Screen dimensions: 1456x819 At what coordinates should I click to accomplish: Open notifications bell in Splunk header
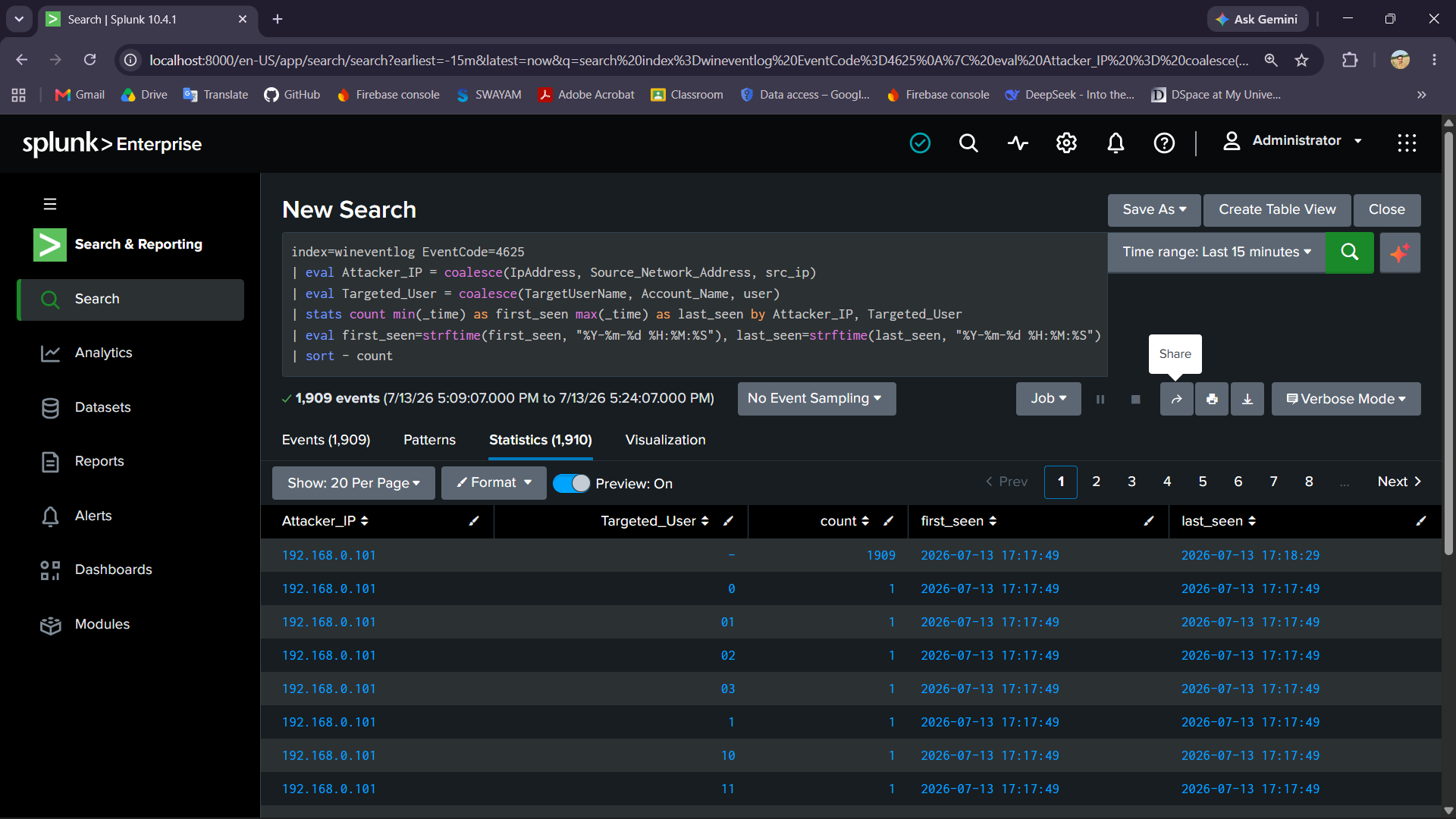pyautogui.click(x=1116, y=143)
